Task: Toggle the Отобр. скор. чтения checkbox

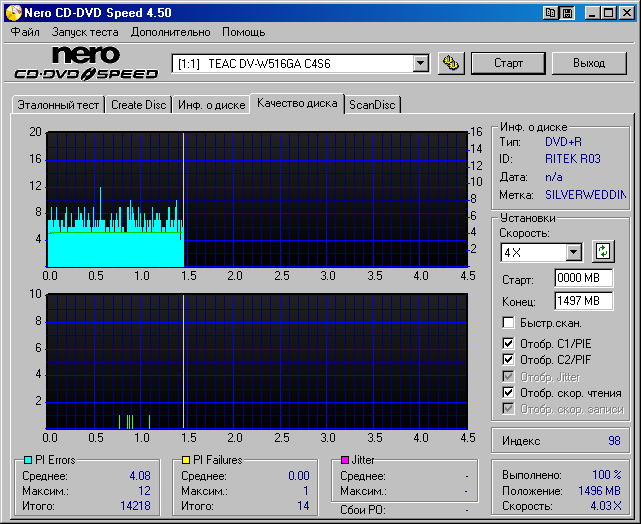Action: (x=509, y=393)
